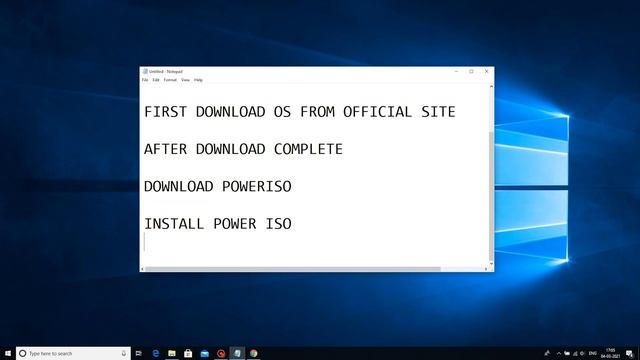Click the line 'AFTER DOWNLOAD COMPLETE'

pyautogui.click(x=243, y=149)
